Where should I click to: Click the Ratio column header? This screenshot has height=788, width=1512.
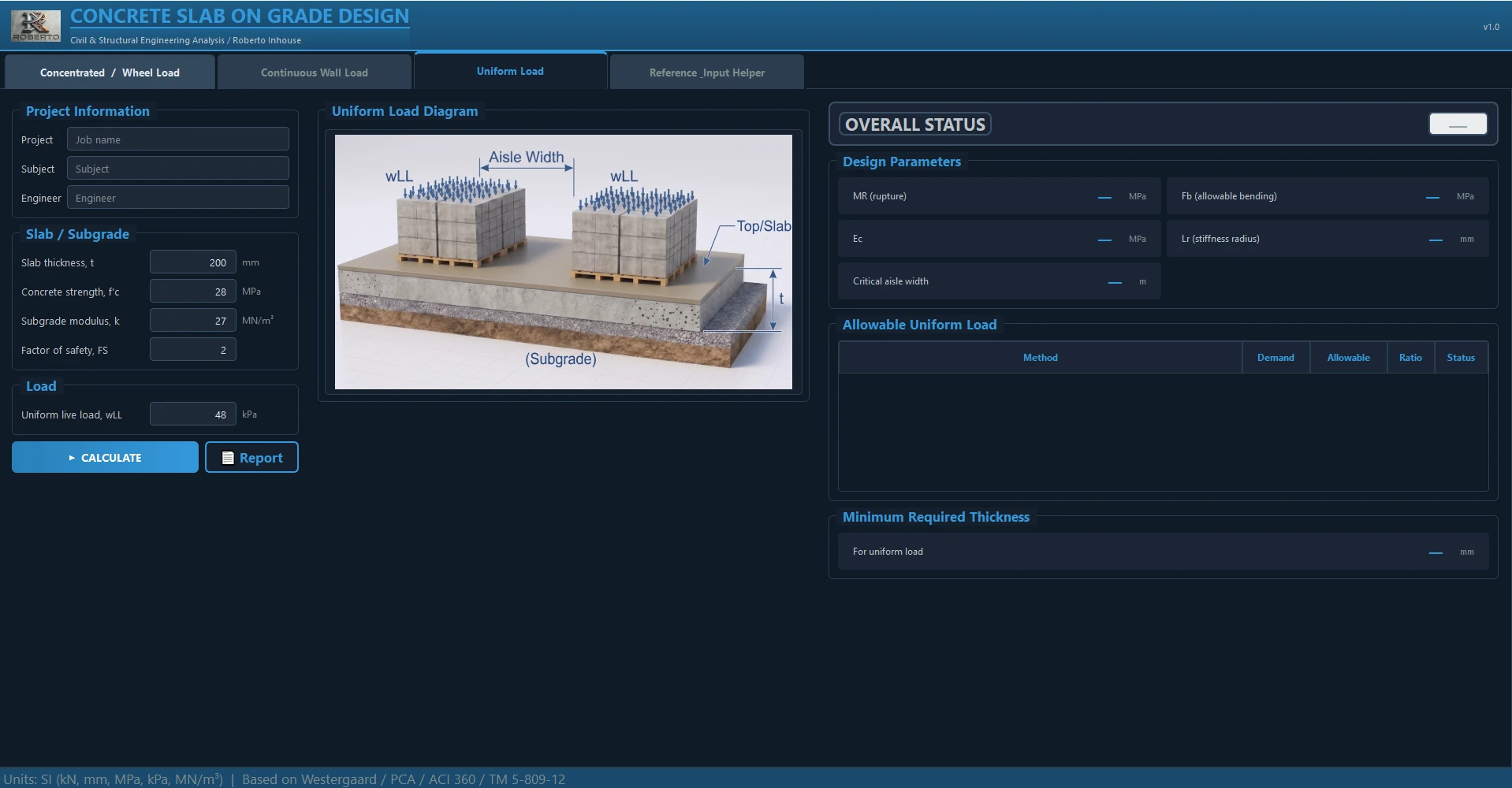click(1410, 358)
